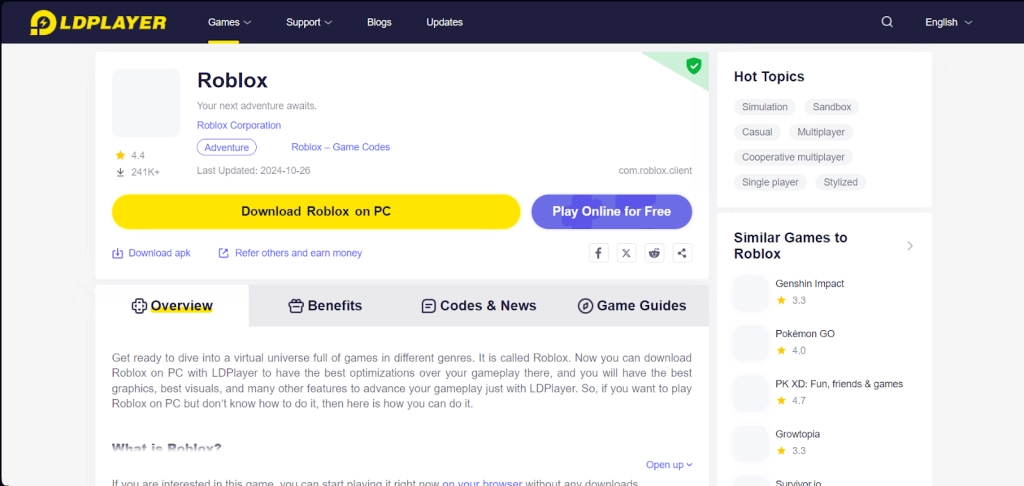Select the Sandbox hot topic
The image size is (1024, 486).
[832, 107]
